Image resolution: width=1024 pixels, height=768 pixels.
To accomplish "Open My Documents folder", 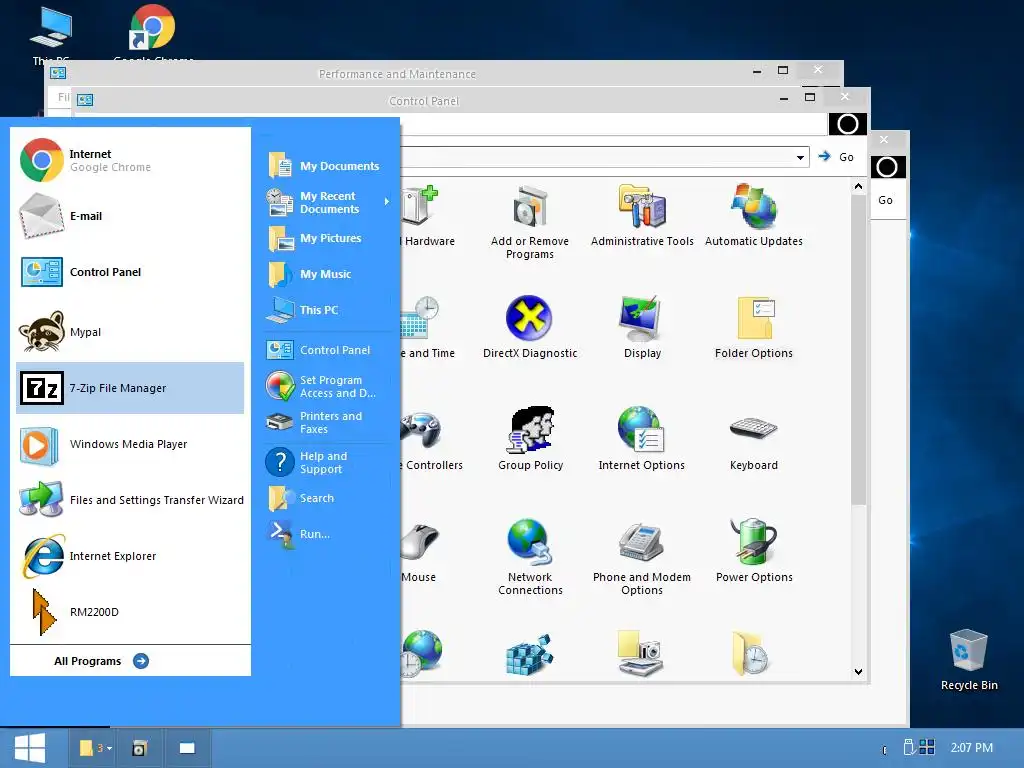I will pyautogui.click(x=328, y=166).
